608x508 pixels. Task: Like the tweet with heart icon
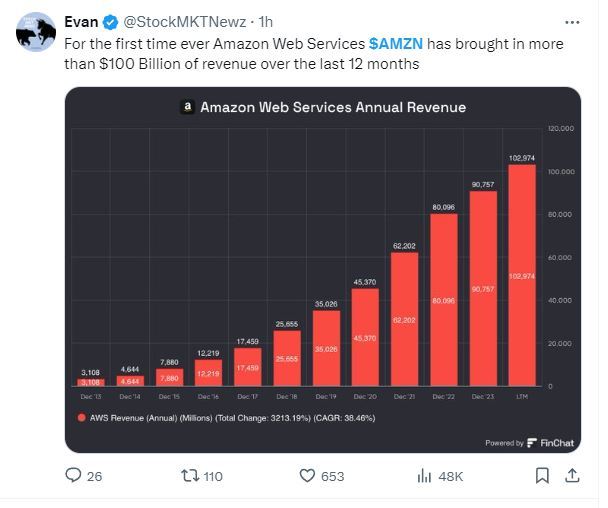click(308, 476)
